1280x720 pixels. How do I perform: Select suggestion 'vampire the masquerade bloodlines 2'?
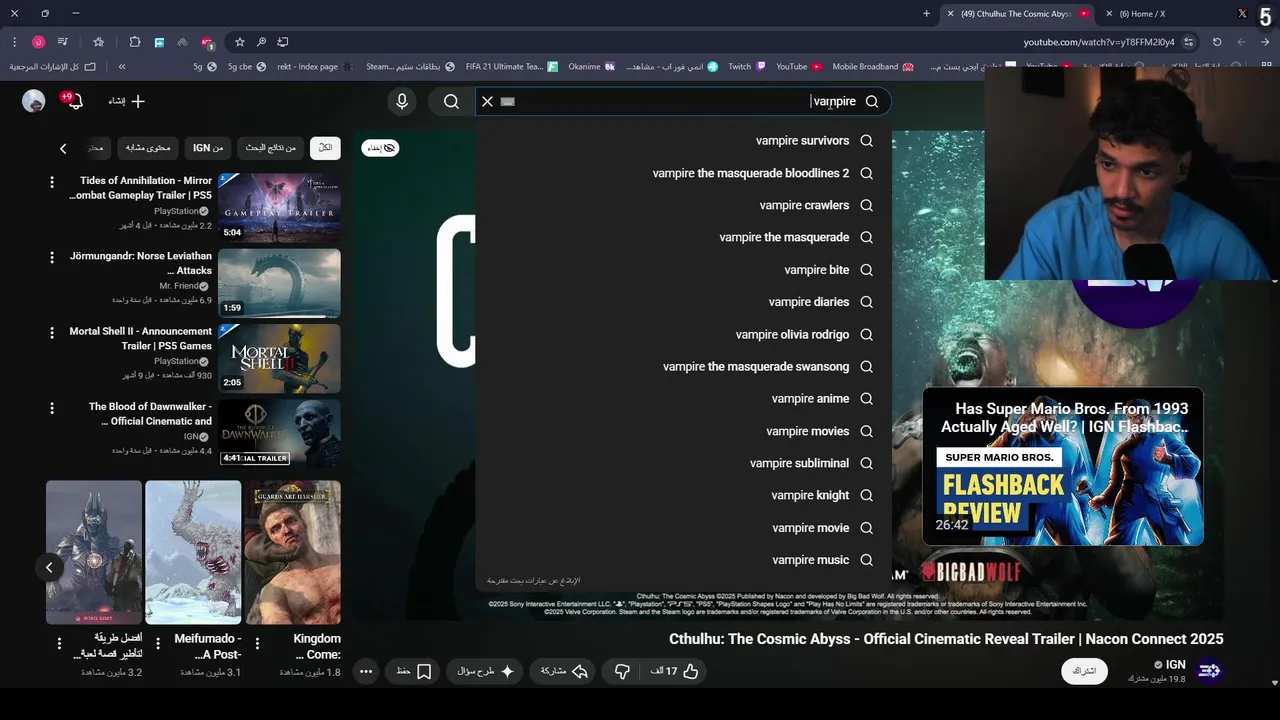683,173
